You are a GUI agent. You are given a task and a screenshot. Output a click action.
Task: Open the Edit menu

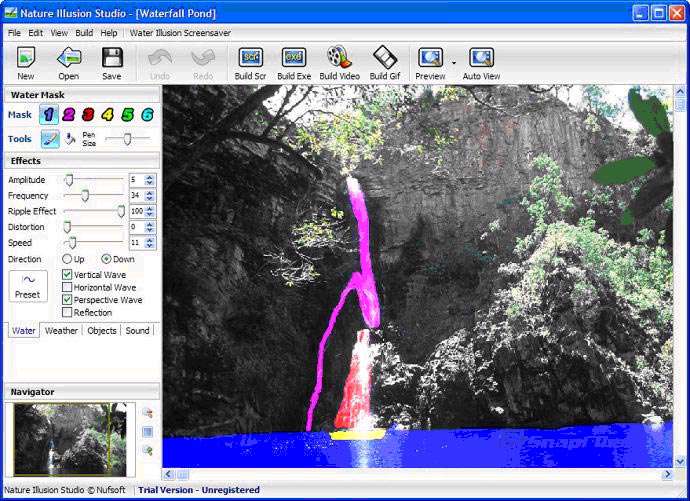pyautogui.click(x=36, y=33)
